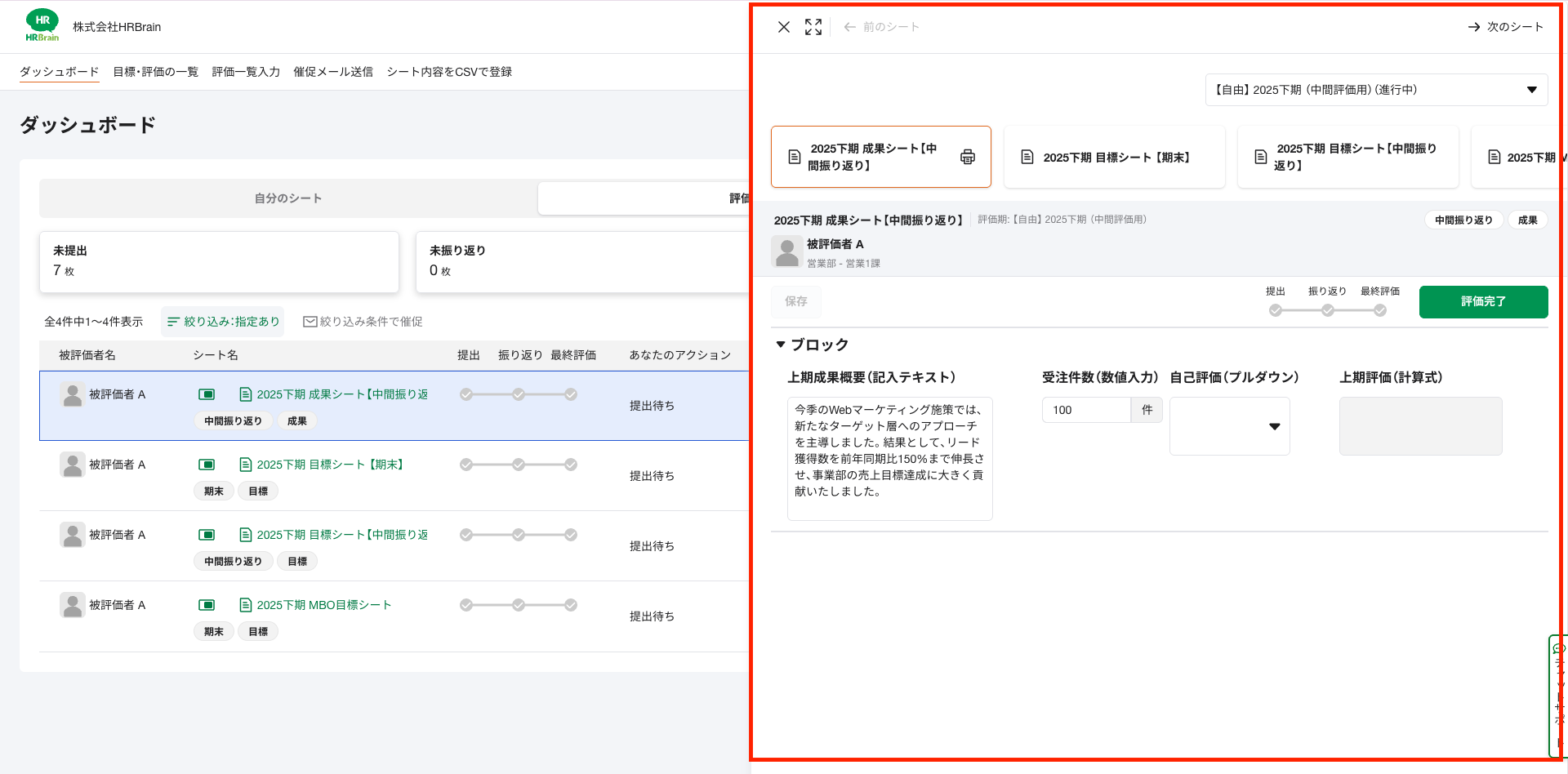
Task: Open the evaluation period dropdown 【自由】2025下期
Action: coord(1375,90)
